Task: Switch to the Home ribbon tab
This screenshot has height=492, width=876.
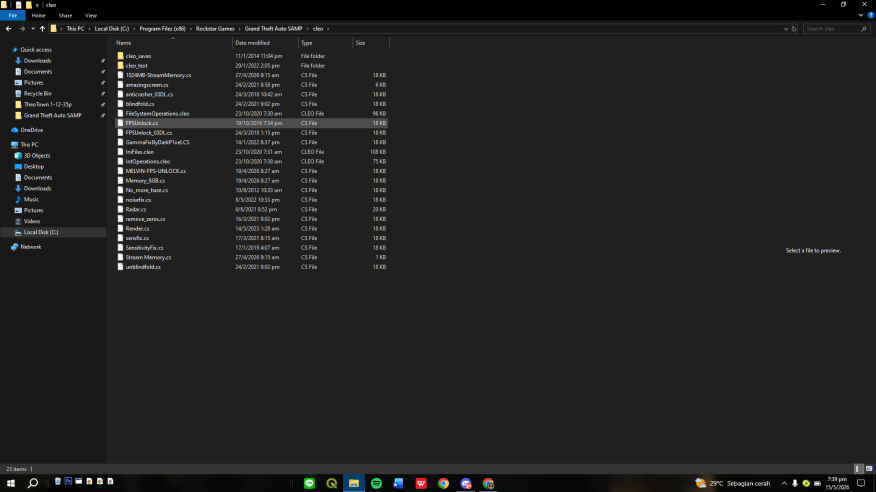Action: click(39, 16)
